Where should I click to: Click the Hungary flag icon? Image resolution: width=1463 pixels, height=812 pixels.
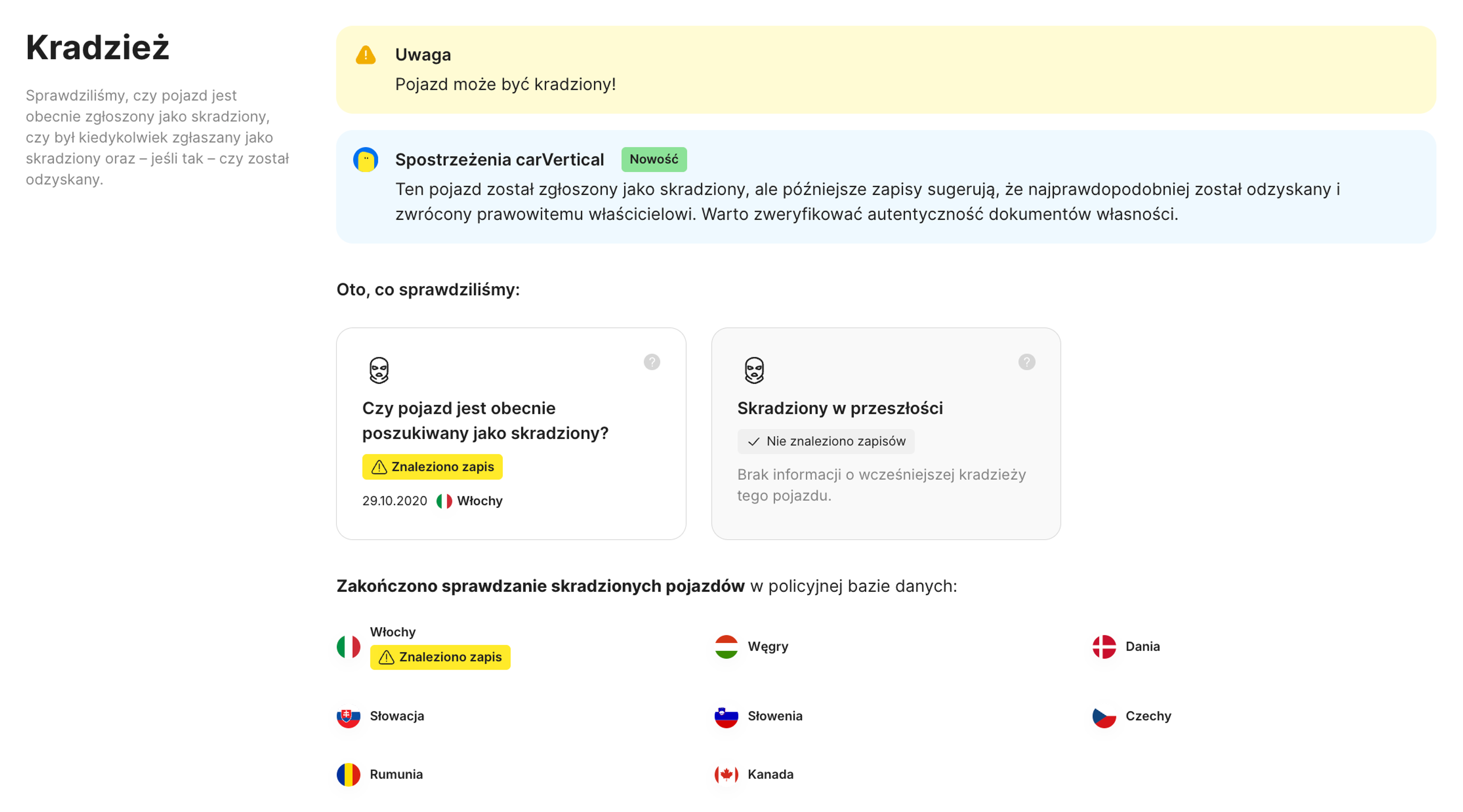(726, 646)
